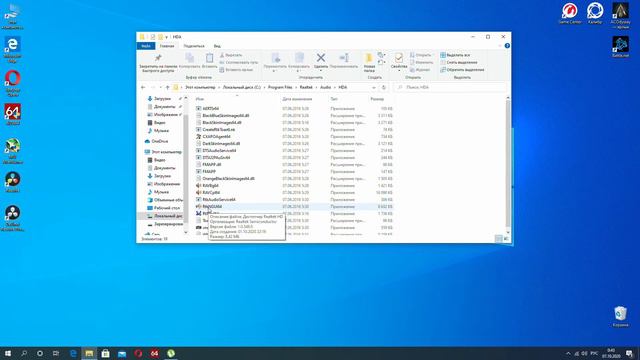The width and height of the screenshot is (640, 360).
Task: Refresh the HDA folder address bar
Action: pos(384,87)
